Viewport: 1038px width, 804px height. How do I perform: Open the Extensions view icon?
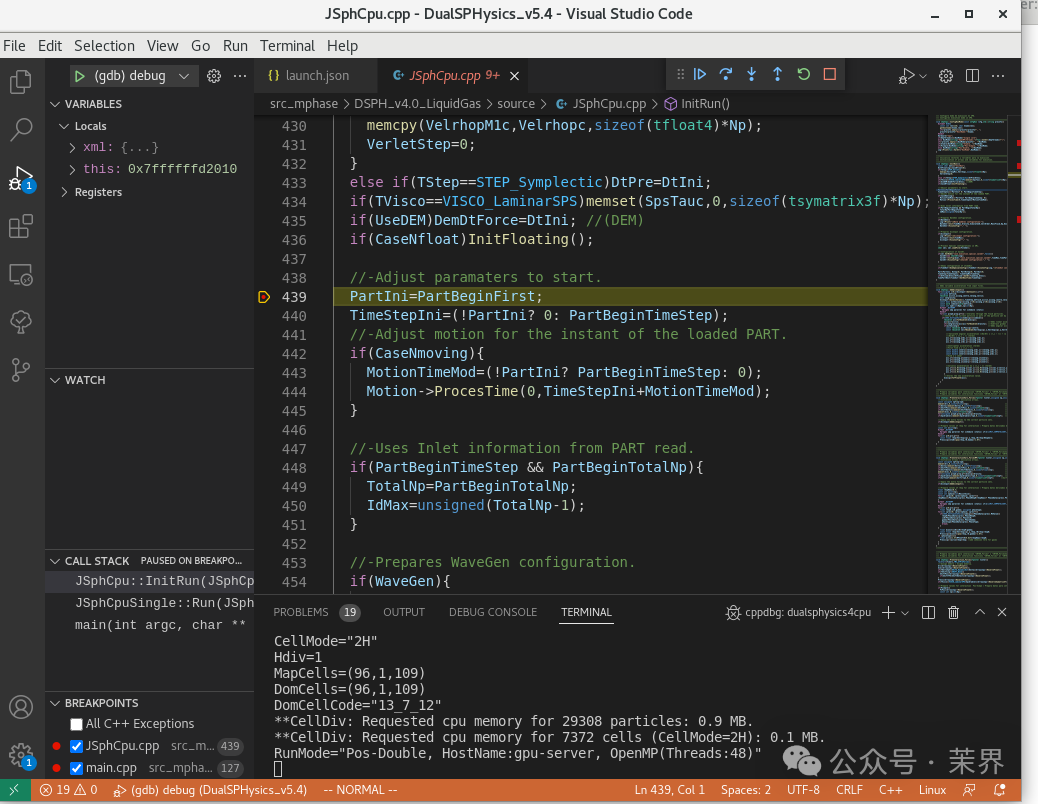[x=21, y=226]
